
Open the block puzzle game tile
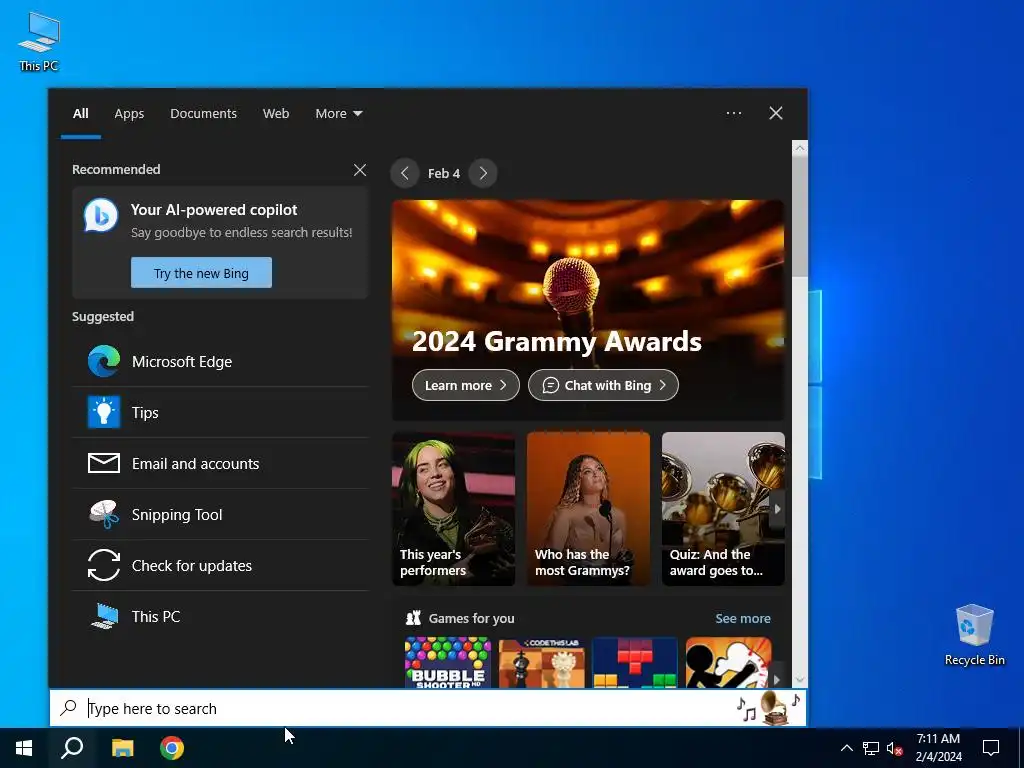[635, 662]
